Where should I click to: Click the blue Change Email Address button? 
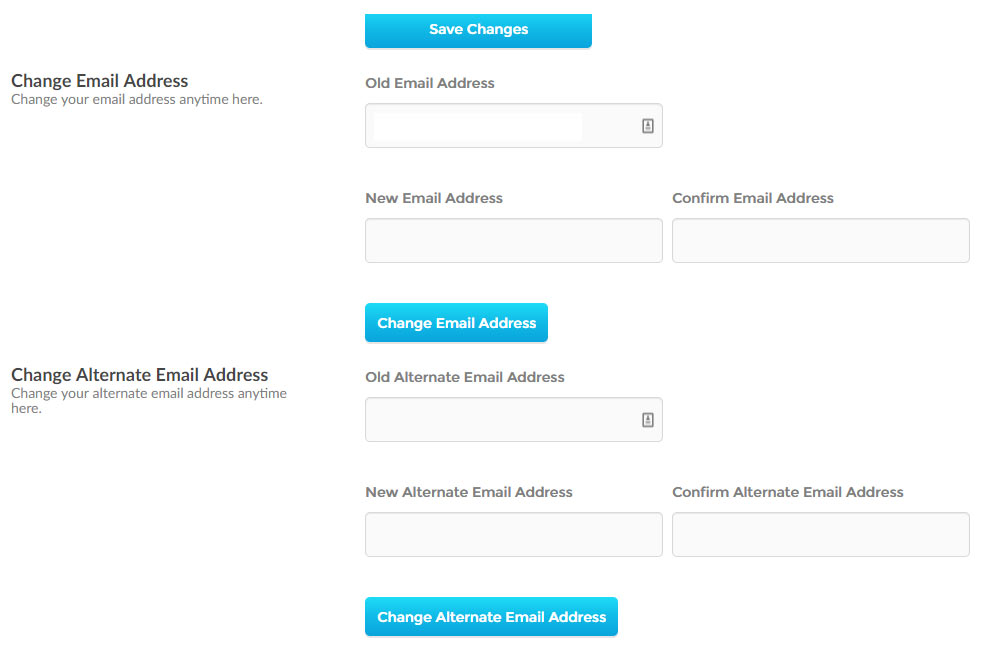[x=457, y=323]
